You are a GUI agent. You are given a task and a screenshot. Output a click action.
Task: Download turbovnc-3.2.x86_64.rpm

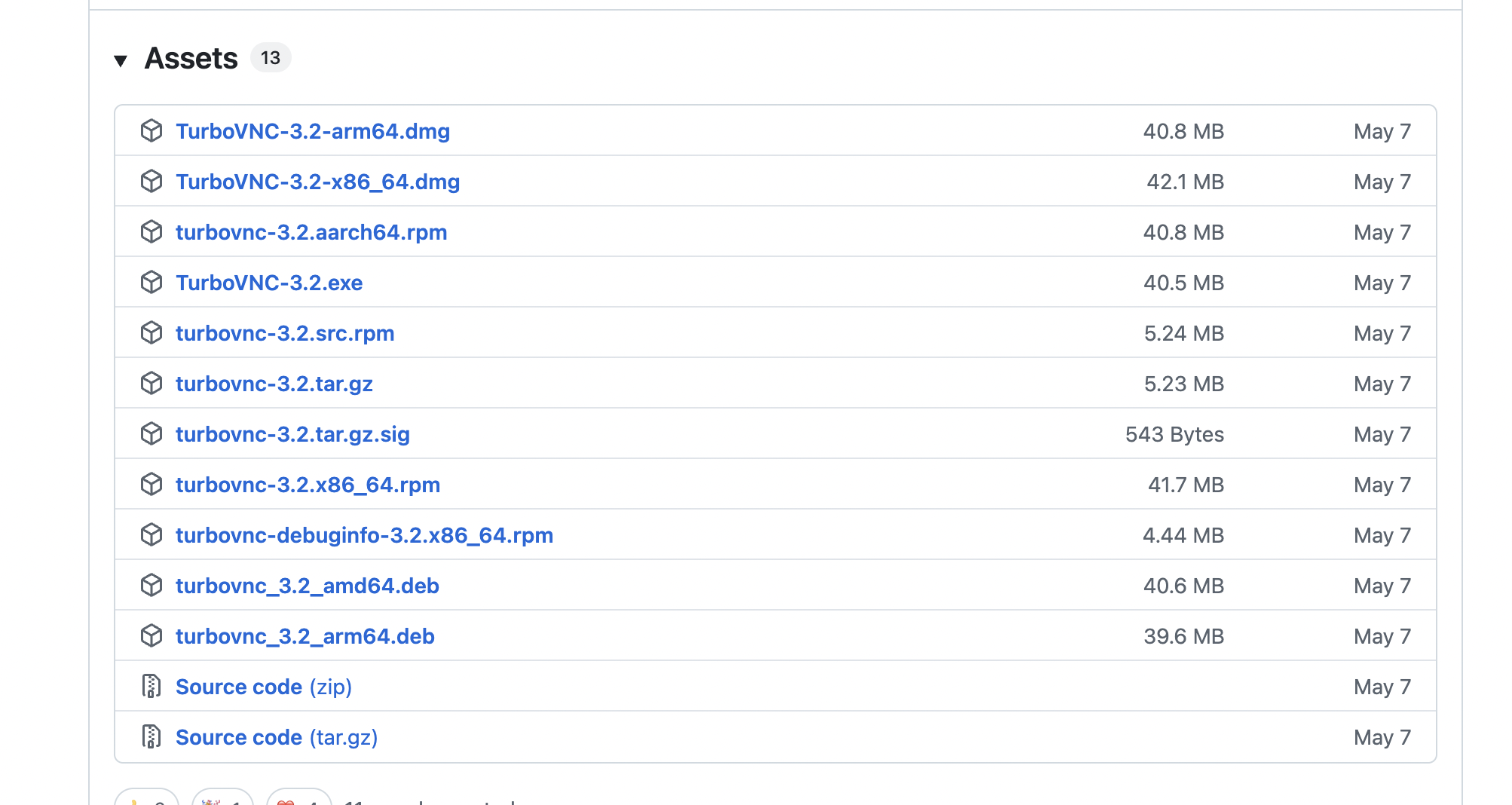coord(308,485)
